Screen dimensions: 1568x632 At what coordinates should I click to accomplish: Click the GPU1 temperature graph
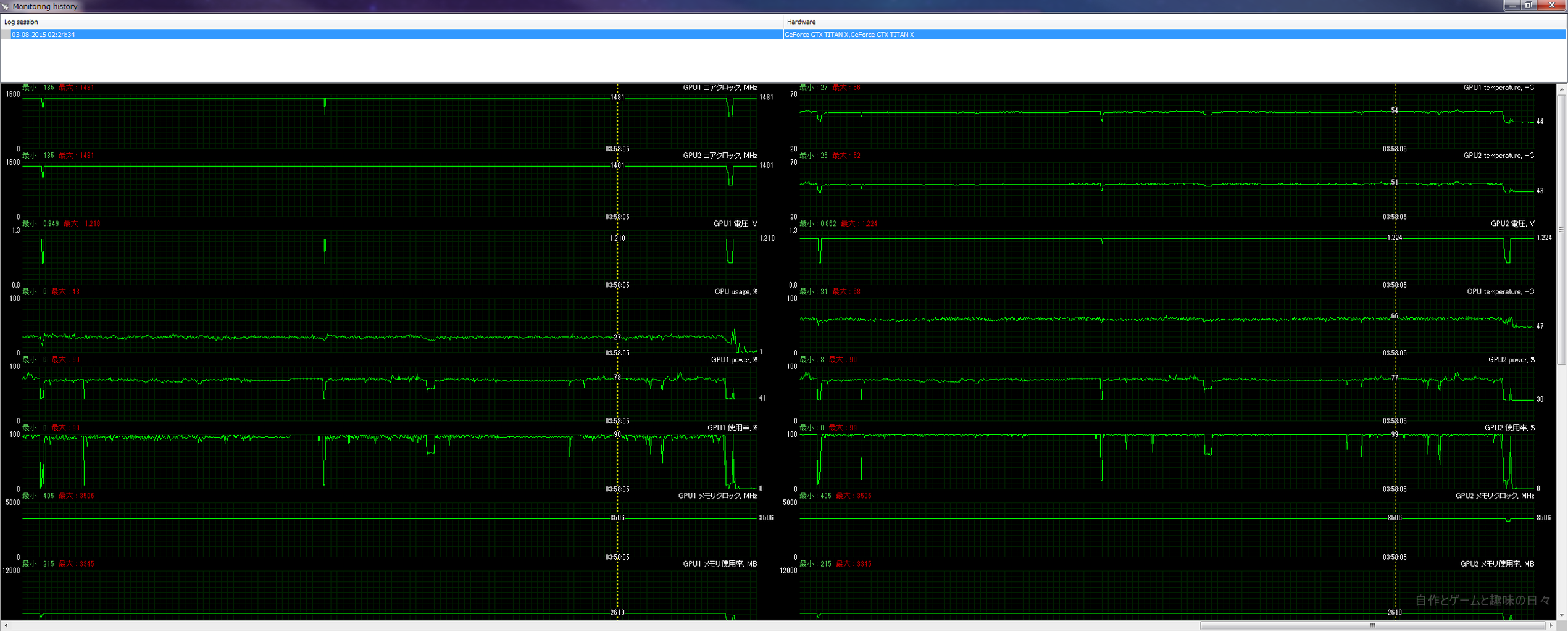click(x=1167, y=120)
